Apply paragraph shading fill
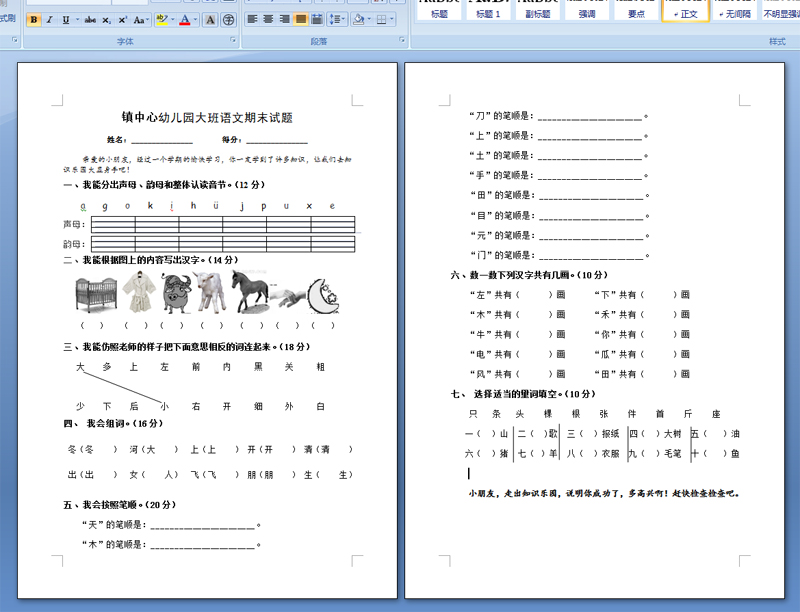800x612 pixels. coord(359,19)
